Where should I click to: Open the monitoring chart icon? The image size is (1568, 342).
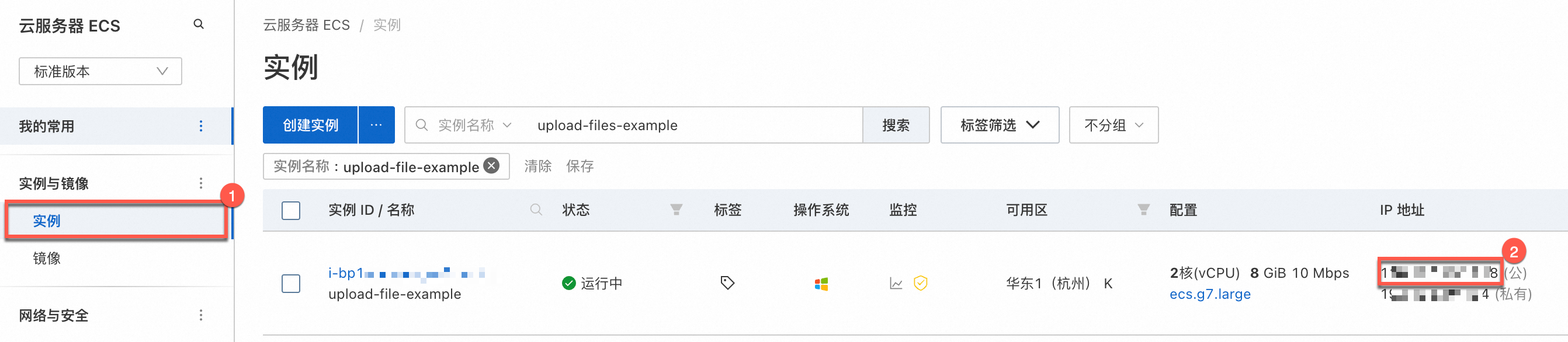click(x=896, y=284)
